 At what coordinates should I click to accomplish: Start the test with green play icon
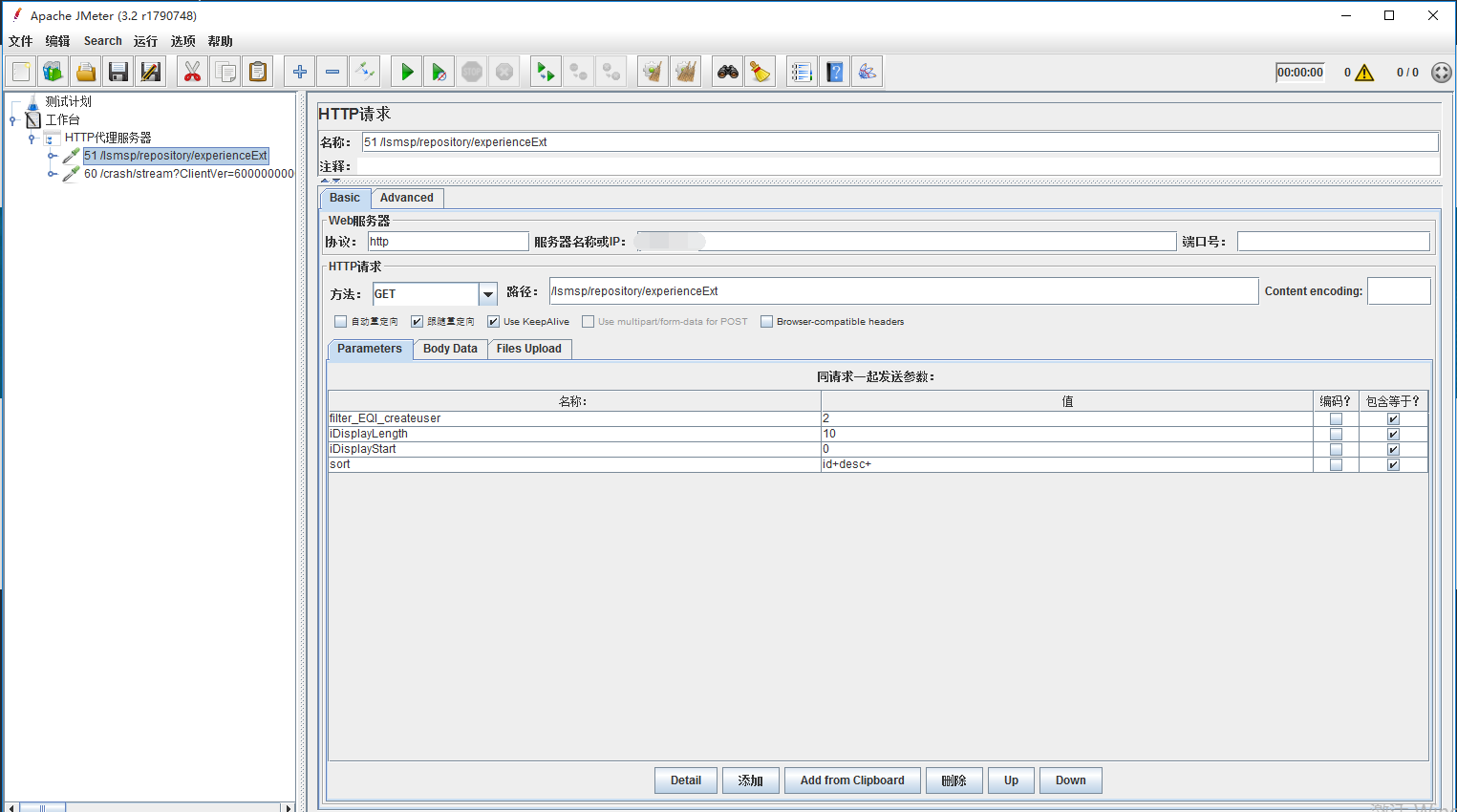coord(407,72)
